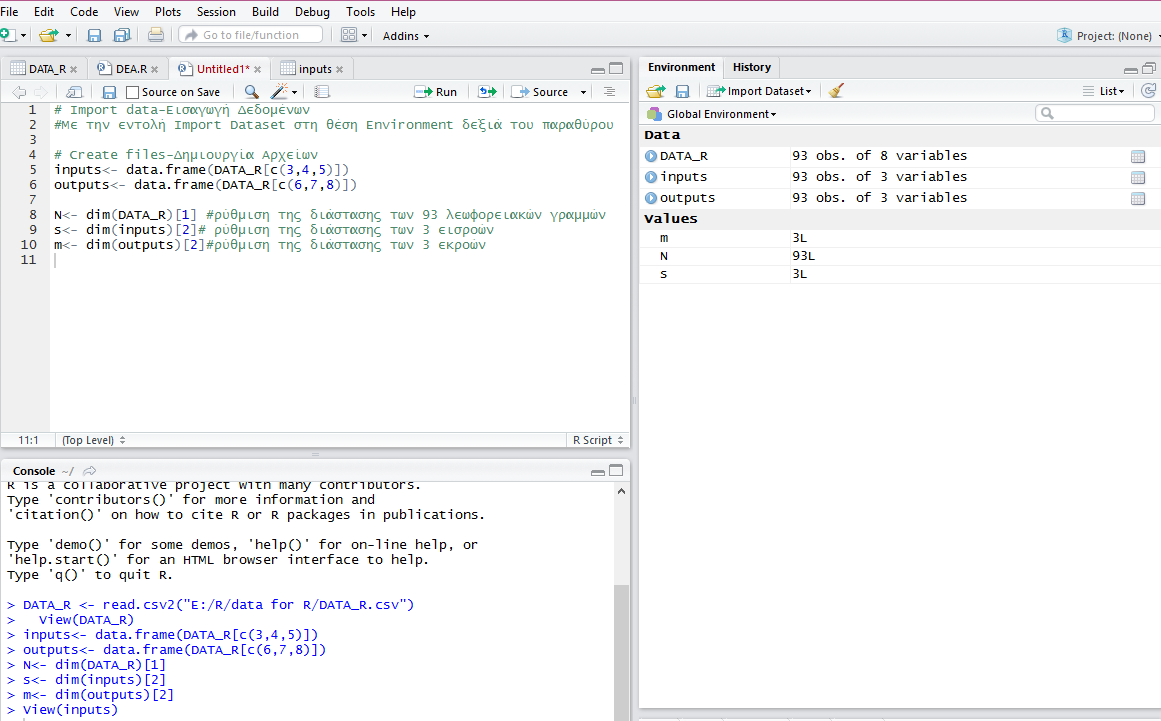This screenshot has width=1161, height=721.
Task: Open the Addins dropdown
Action: [406, 36]
